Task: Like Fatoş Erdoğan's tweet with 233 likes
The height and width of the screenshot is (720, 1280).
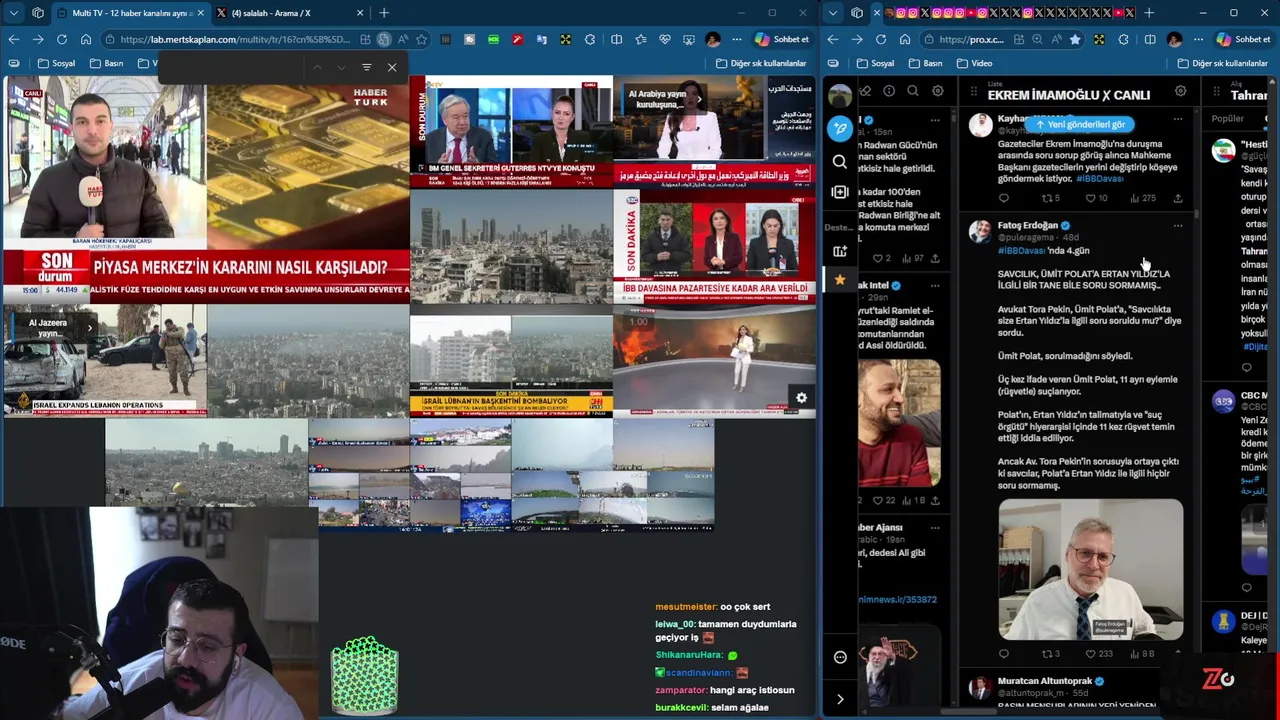Action: [1099, 654]
